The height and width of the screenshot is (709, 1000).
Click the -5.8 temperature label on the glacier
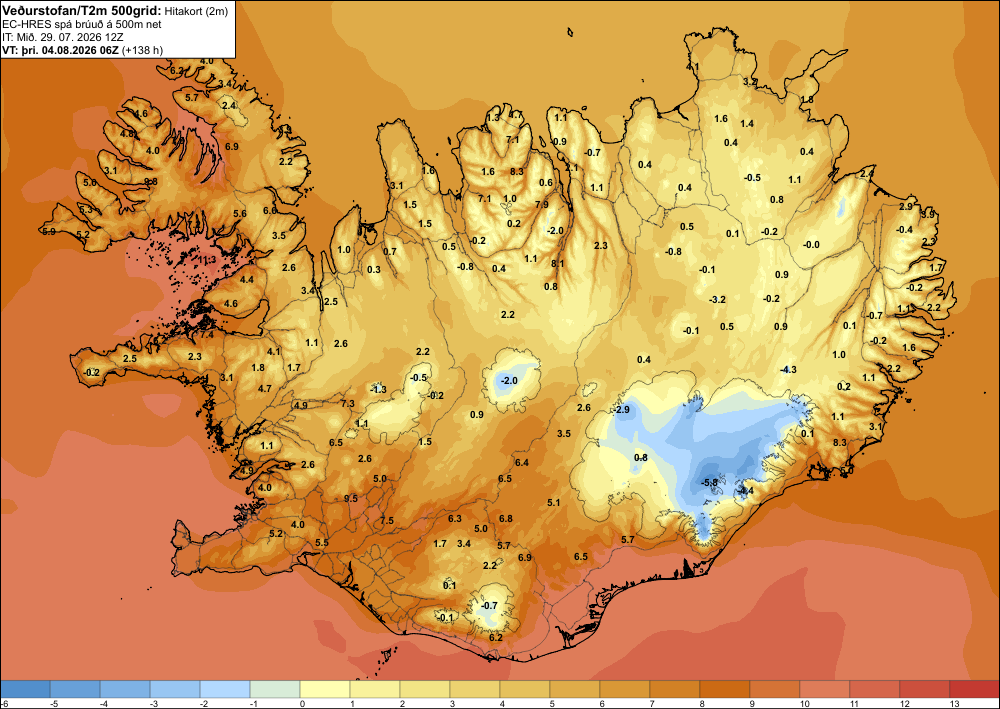[x=709, y=483]
